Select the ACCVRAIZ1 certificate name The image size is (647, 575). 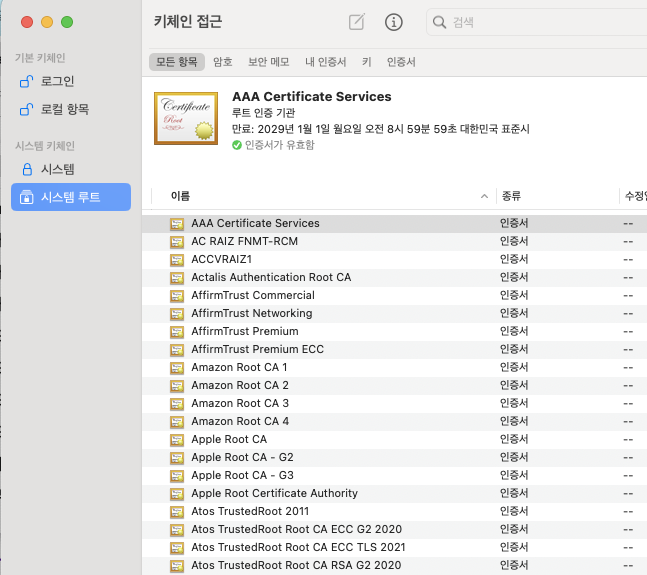point(222,259)
